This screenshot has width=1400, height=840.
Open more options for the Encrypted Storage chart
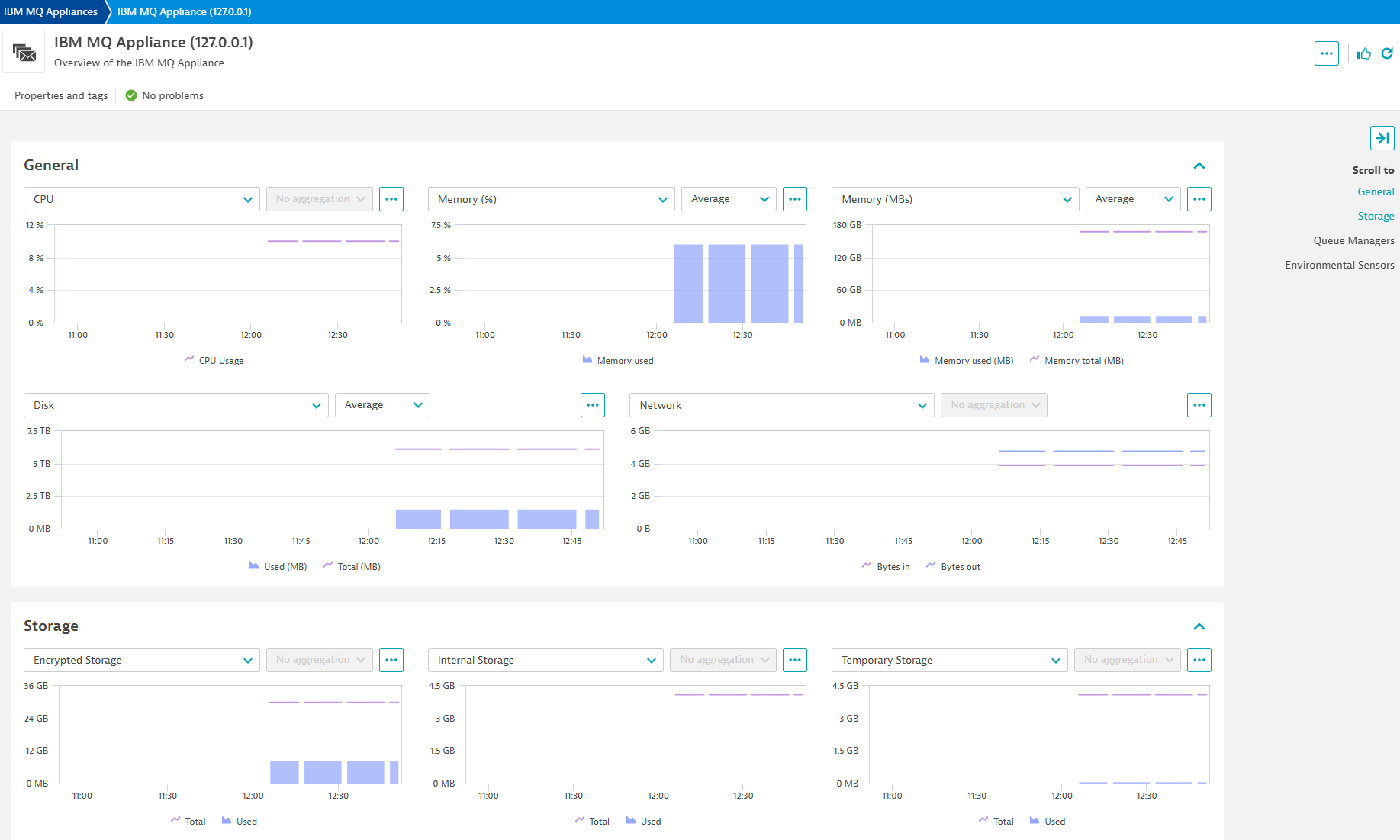391,660
